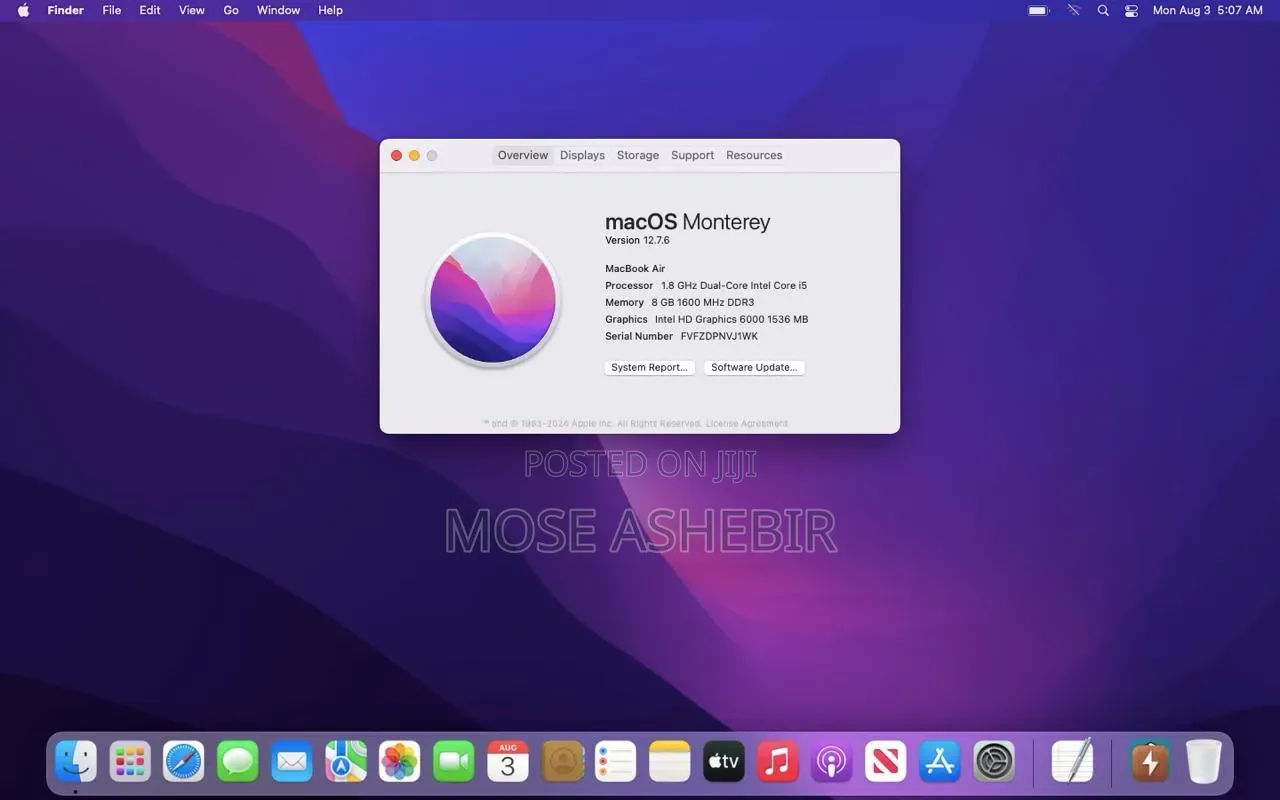Switch to the Storage tab

pos(638,155)
